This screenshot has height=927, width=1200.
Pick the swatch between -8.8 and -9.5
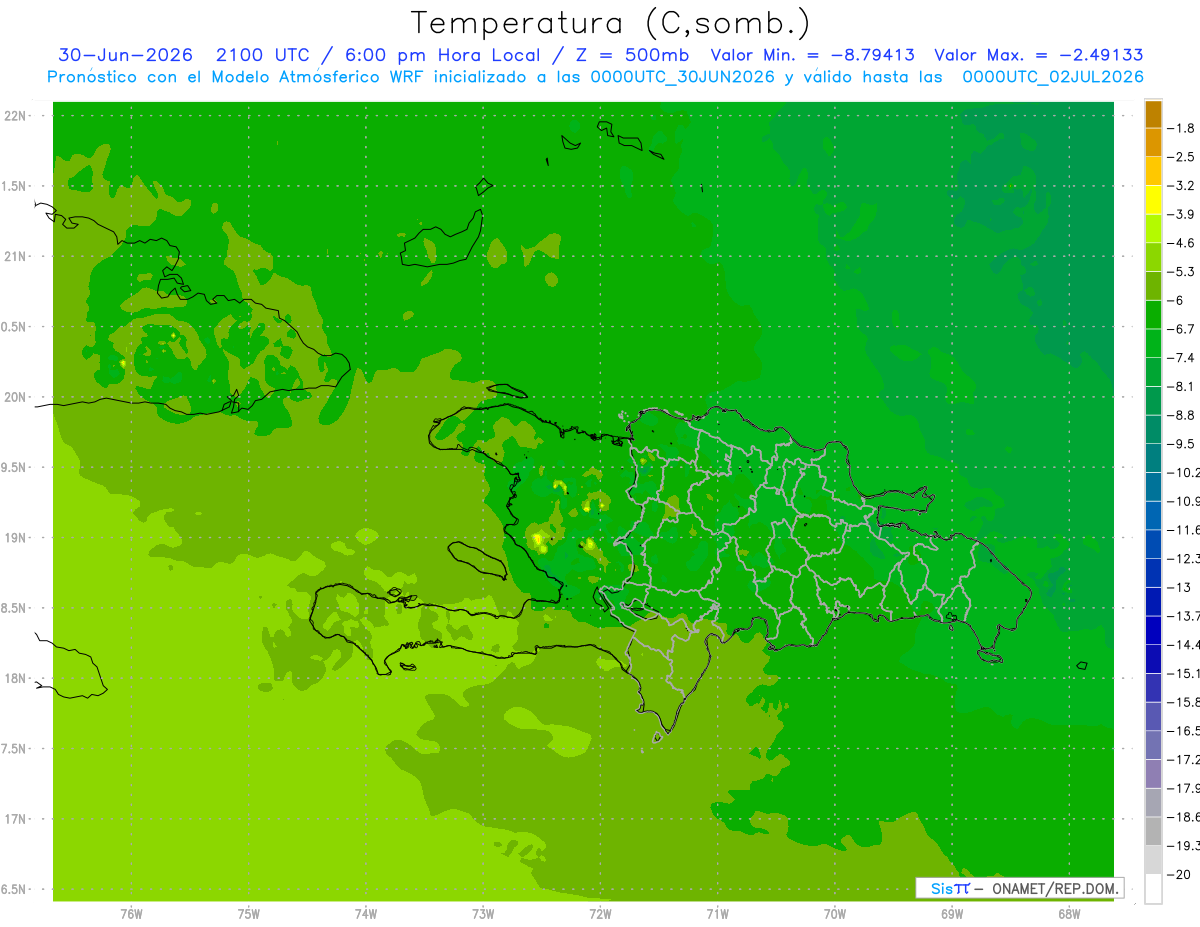point(1153,430)
